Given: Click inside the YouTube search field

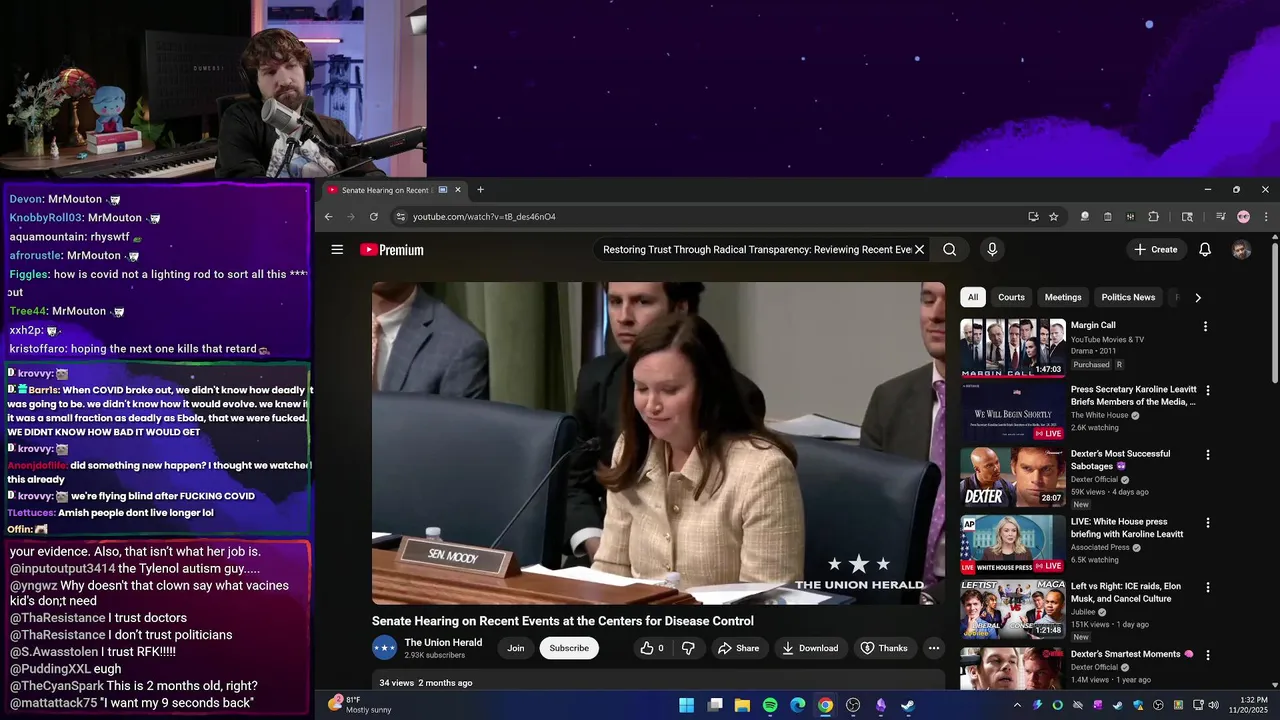Looking at the screenshot, I should (755, 250).
